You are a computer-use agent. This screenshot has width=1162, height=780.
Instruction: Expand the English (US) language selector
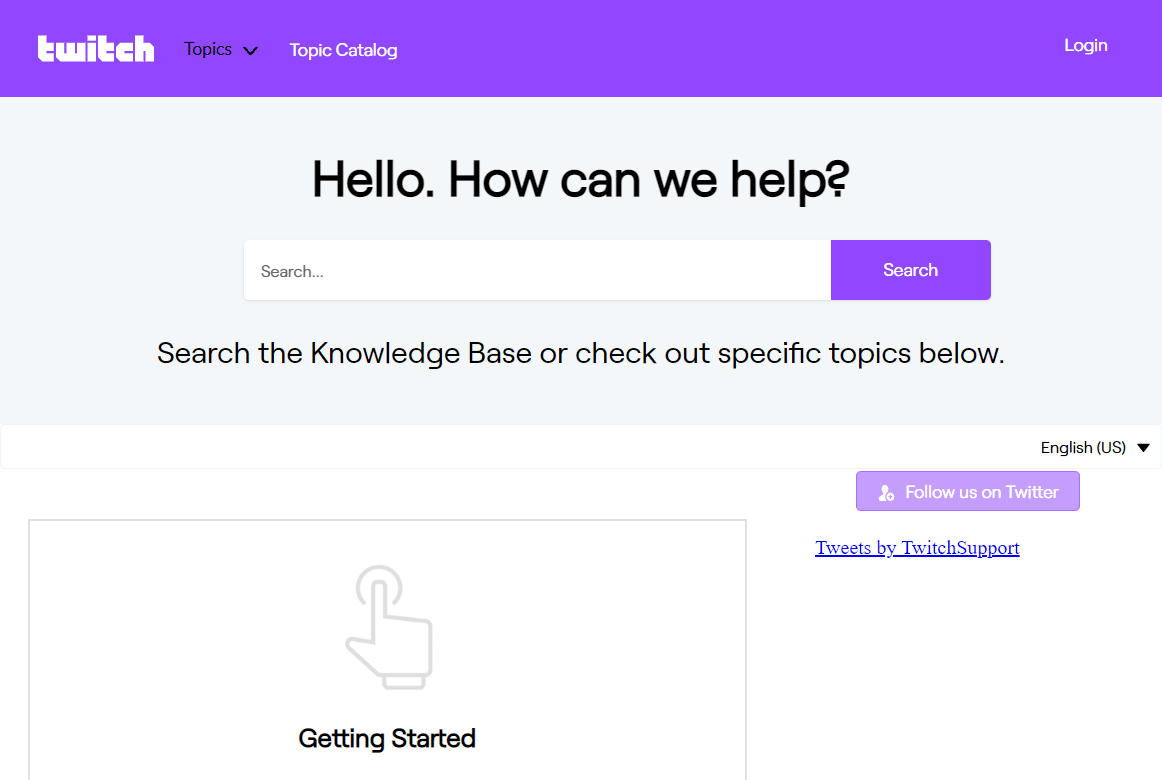pos(1095,448)
